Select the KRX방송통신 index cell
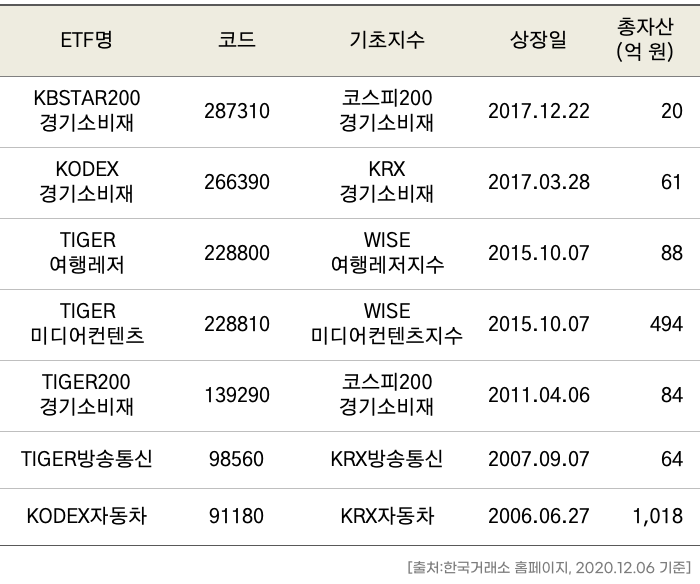This screenshot has width=700, height=584. tap(387, 460)
